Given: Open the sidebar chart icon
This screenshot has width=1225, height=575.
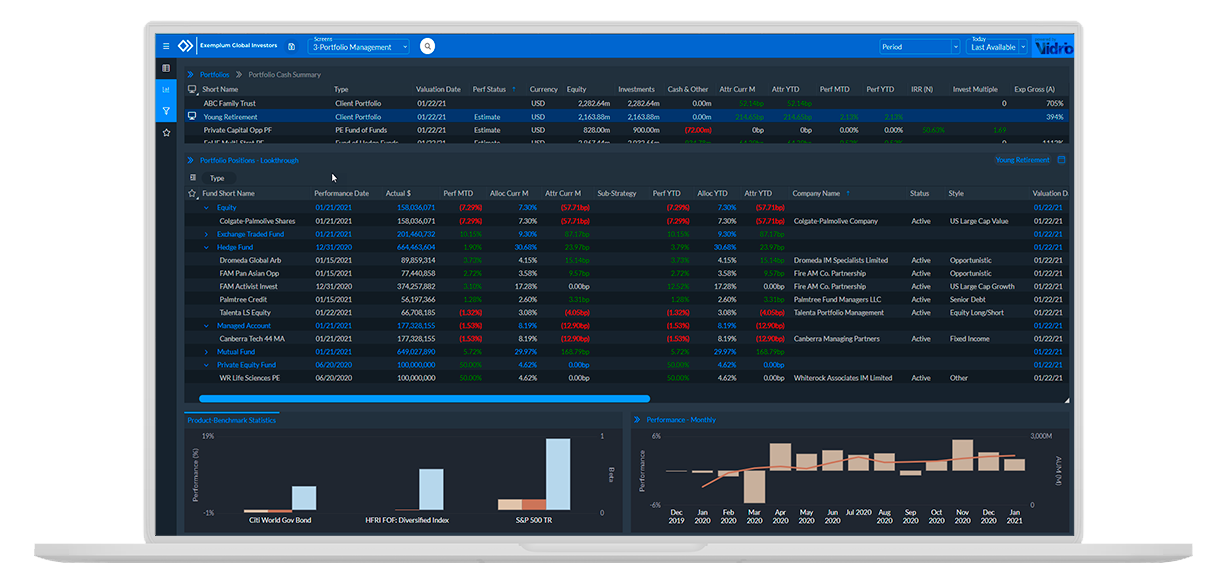Looking at the screenshot, I should (166, 89).
